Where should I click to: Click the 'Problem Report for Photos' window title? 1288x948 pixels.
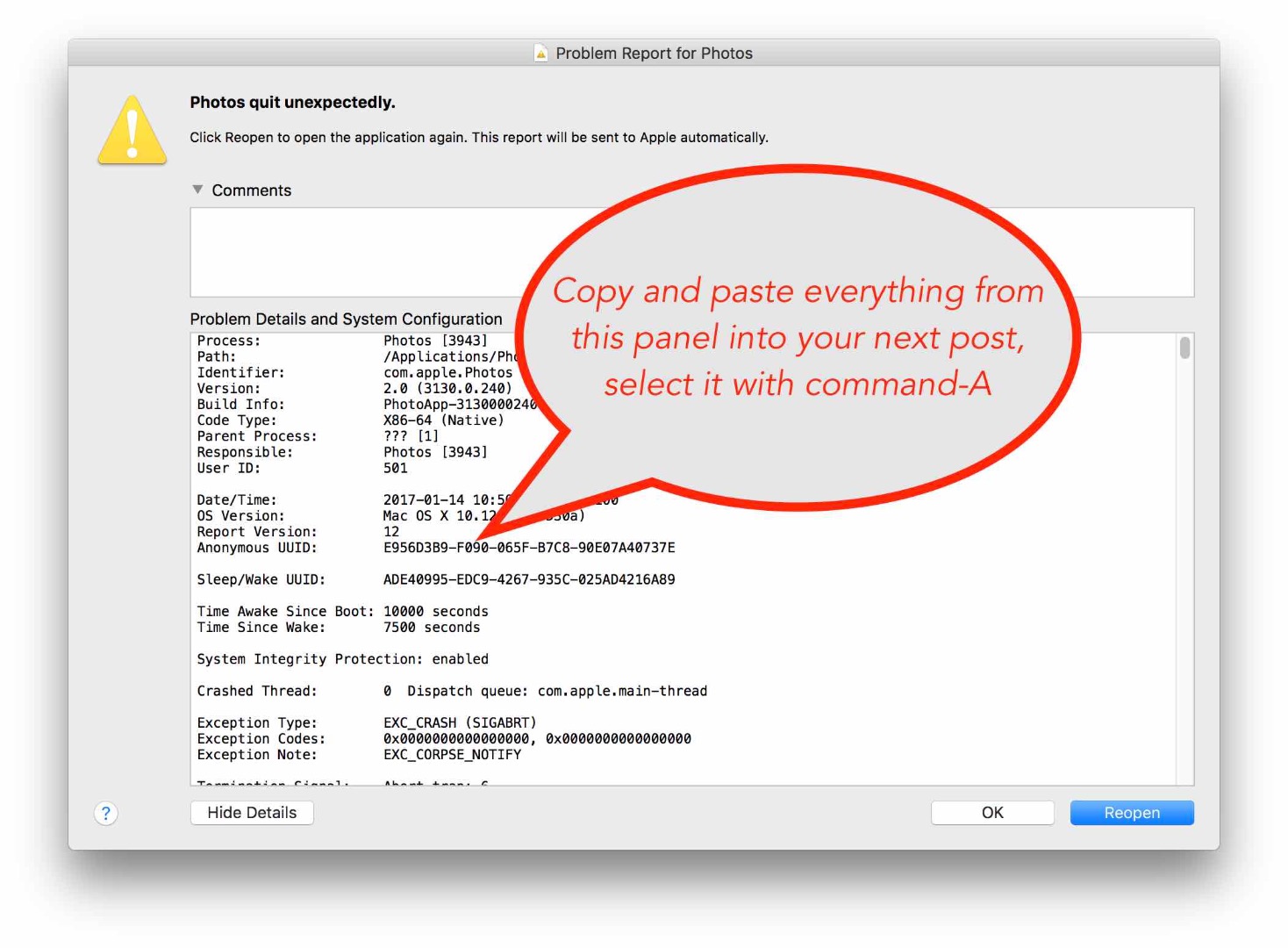point(654,54)
